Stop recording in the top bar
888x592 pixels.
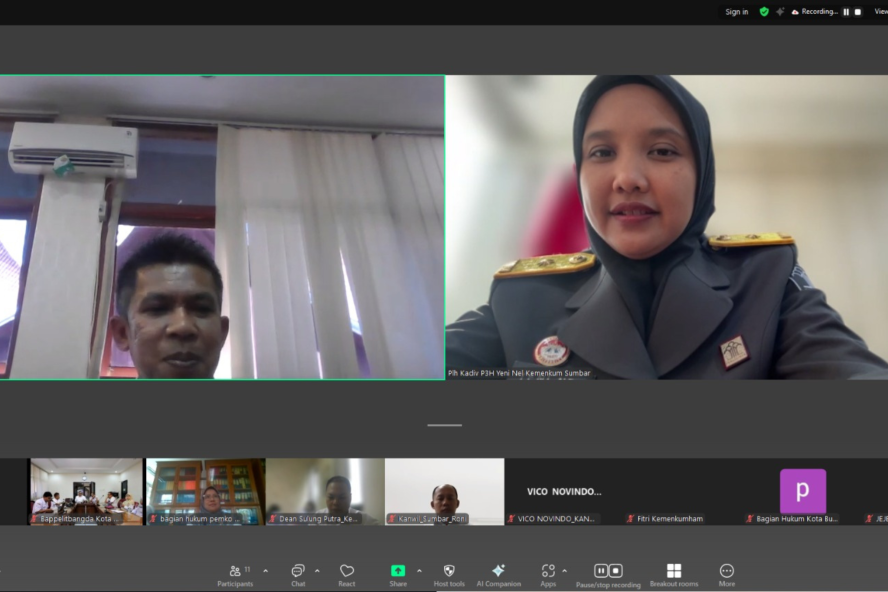click(857, 12)
